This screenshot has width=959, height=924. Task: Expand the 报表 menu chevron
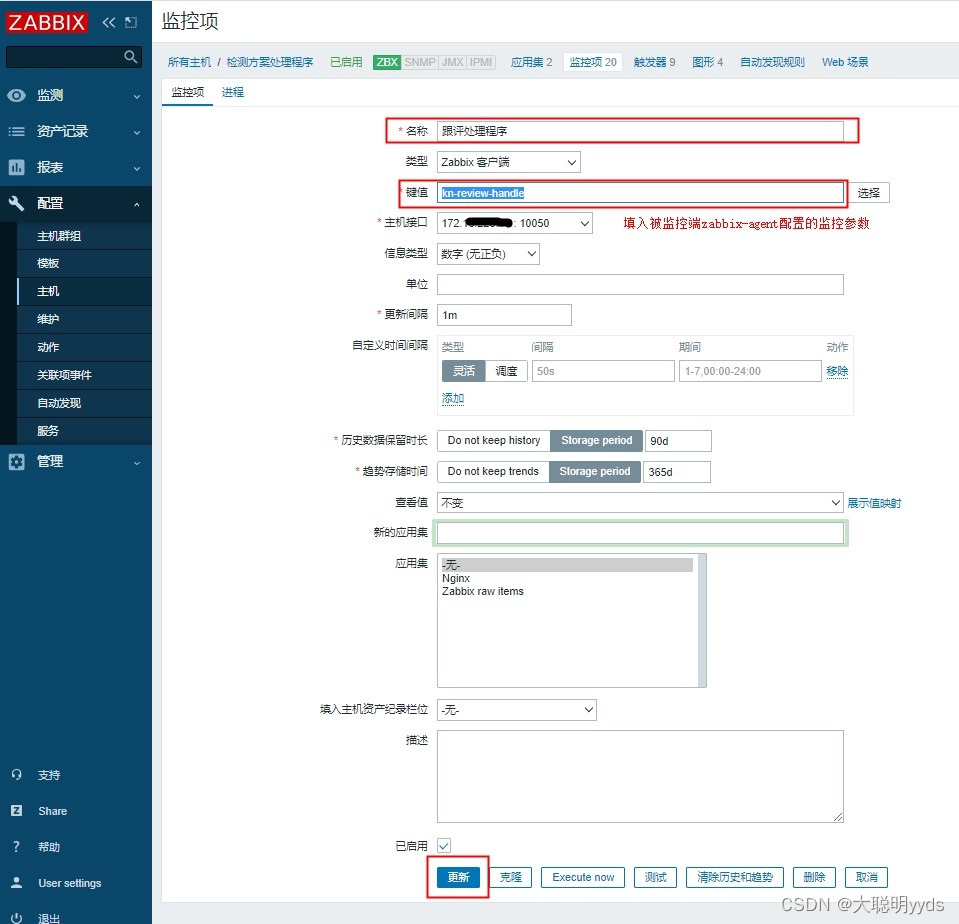pyautogui.click(x=137, y=168)
